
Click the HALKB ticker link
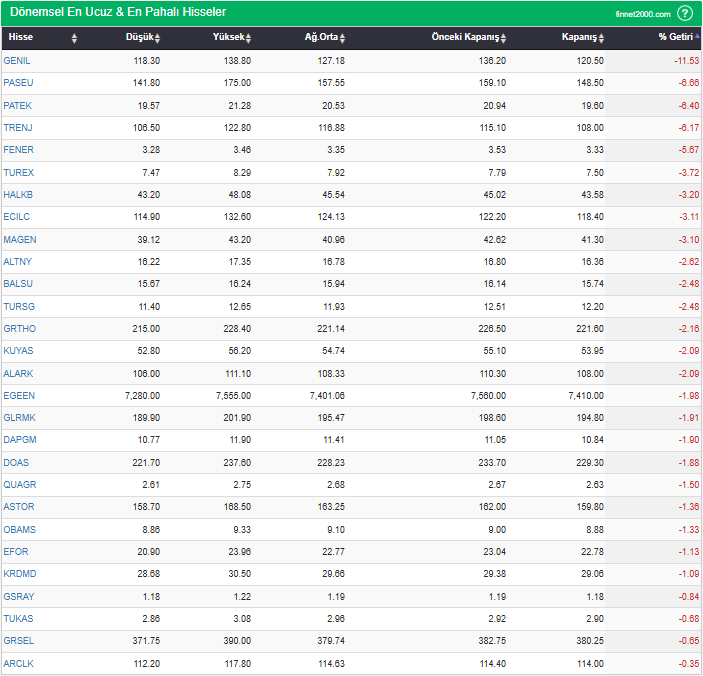pyautogui.click(x=18, y=194)
